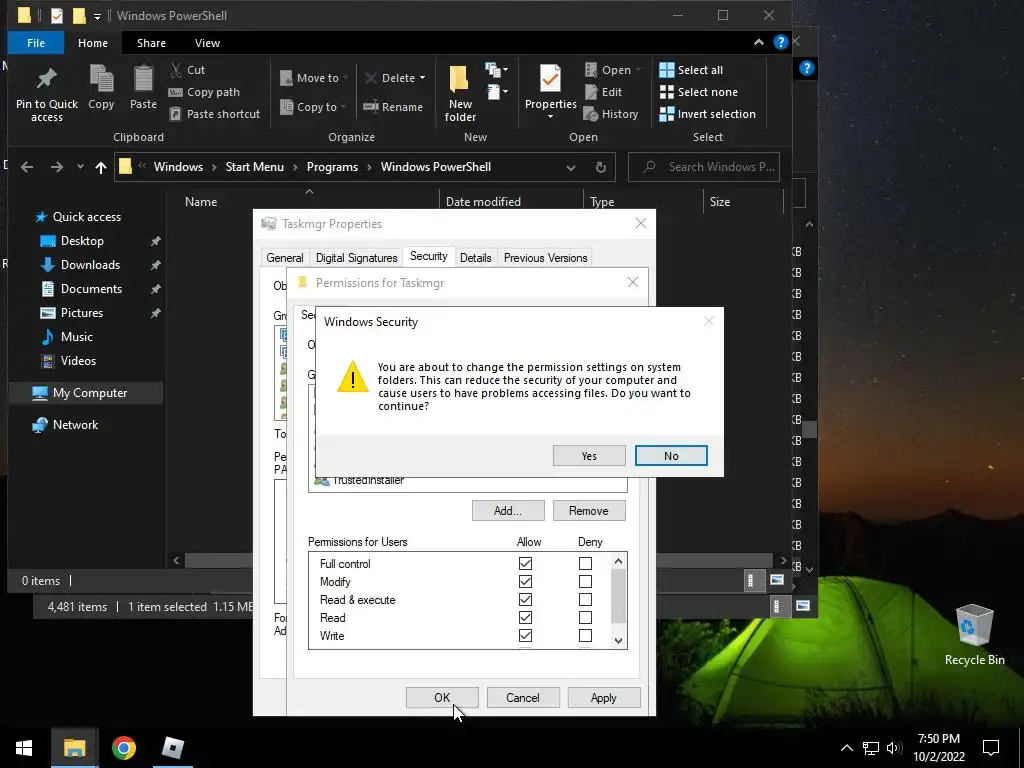This screenshot has height=768, width=1024.
Task: Open recent locations dropdown arrow
Action: coord(80,167)
